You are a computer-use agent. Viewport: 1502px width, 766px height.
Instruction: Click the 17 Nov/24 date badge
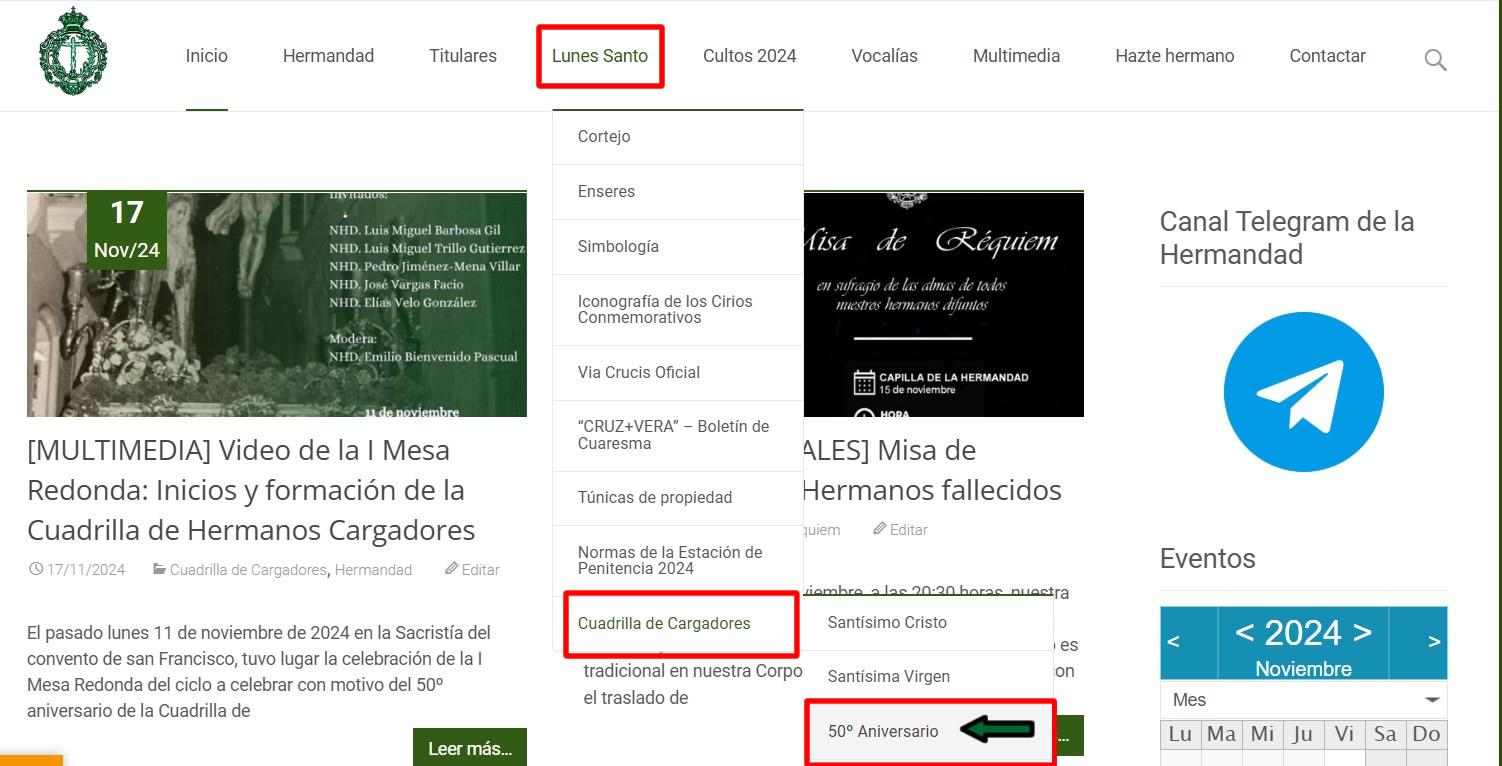tap(127, 229)
